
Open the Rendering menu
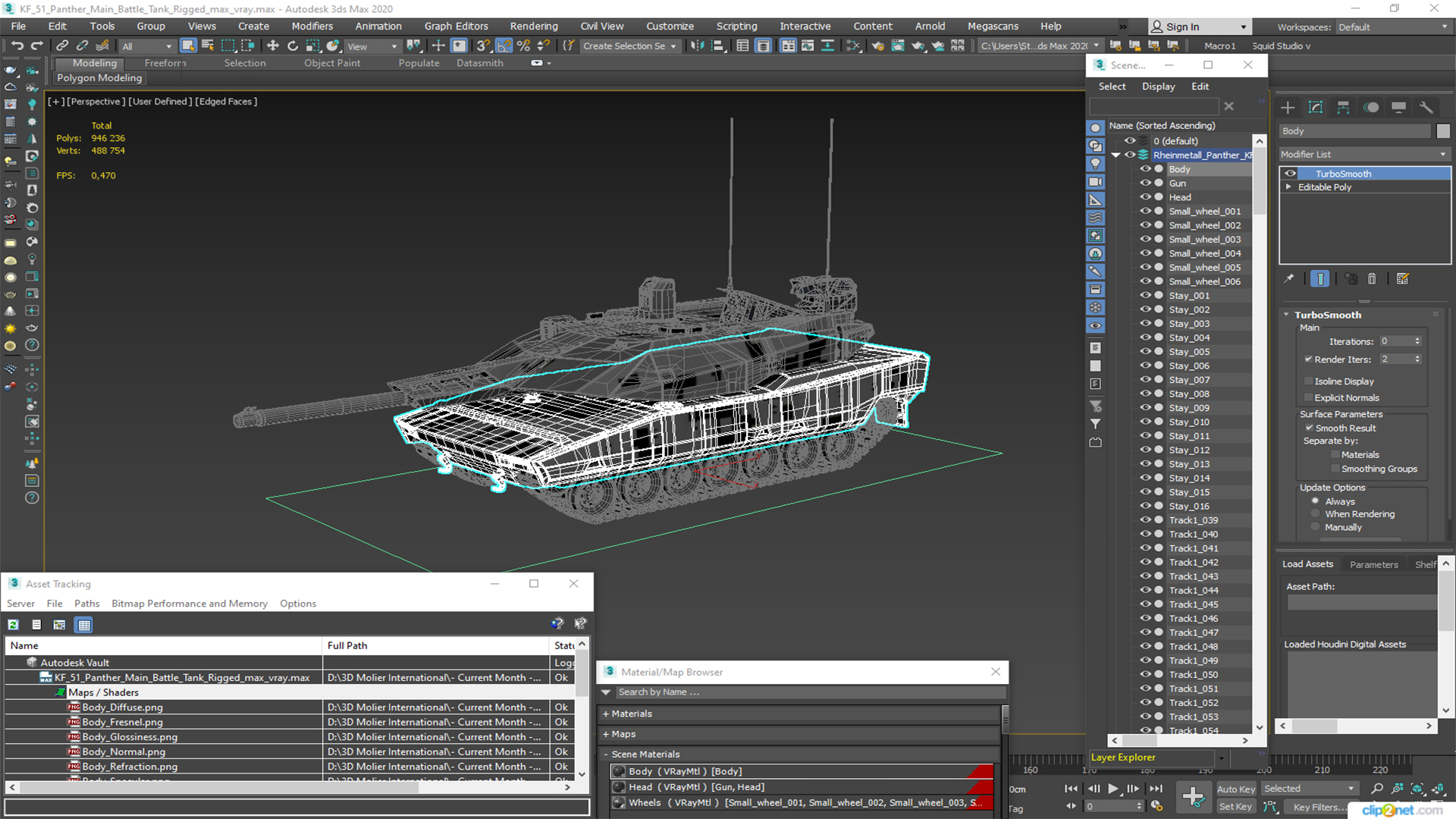(x=533, y=27)
